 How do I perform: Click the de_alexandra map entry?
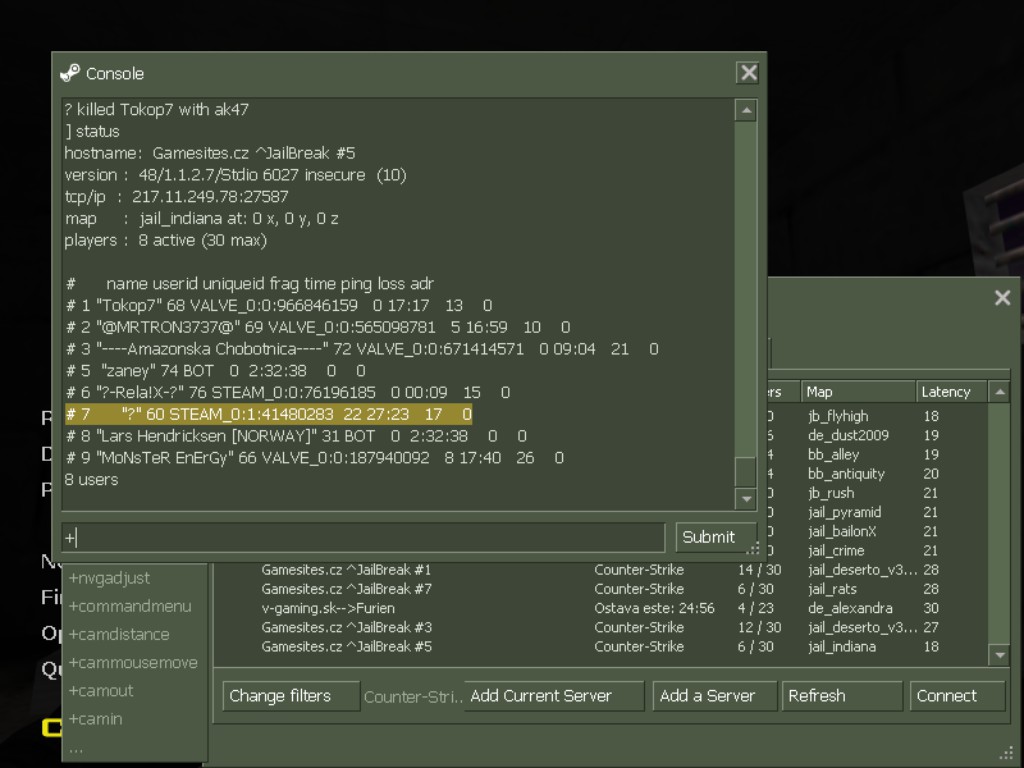(850, 608)
